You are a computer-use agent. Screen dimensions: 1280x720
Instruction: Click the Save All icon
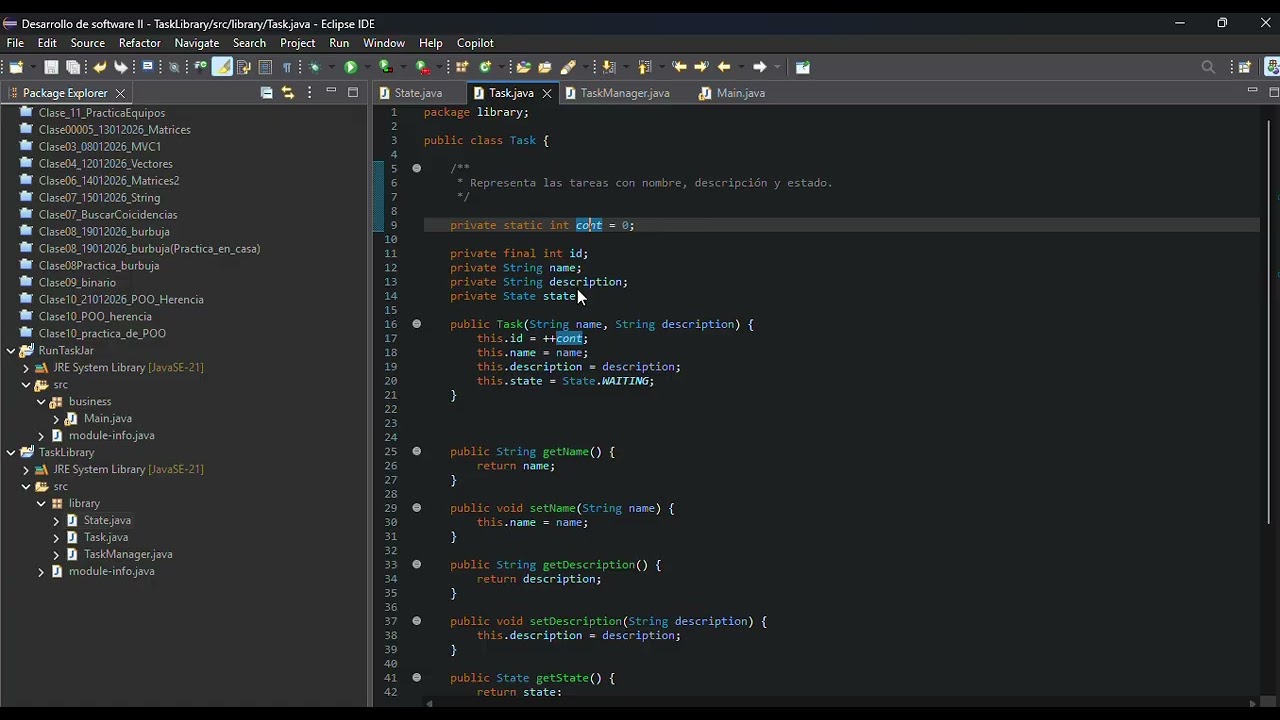pos(73,67)
